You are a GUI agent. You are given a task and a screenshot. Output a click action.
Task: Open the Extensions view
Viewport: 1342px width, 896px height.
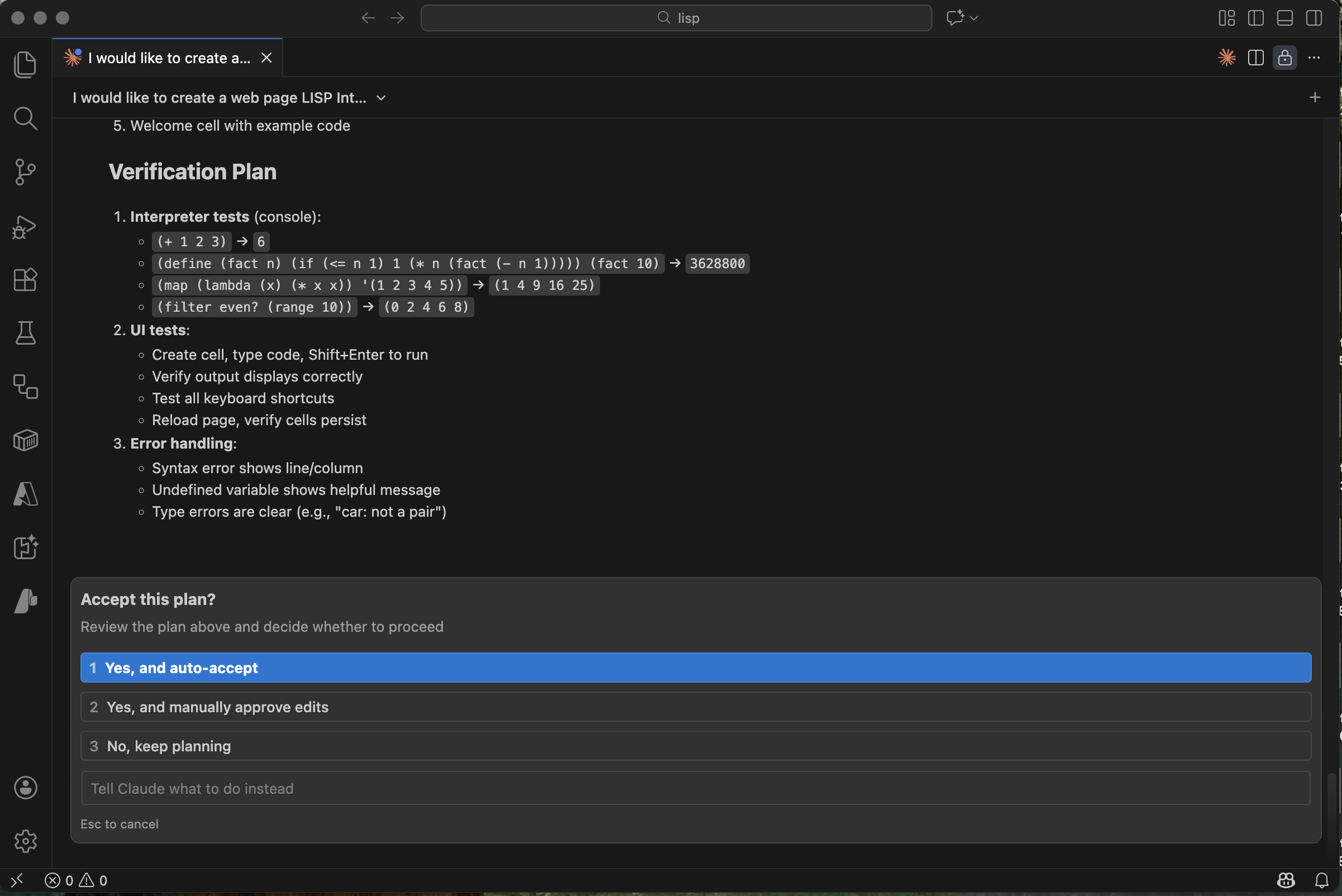[x=25, y=280]
